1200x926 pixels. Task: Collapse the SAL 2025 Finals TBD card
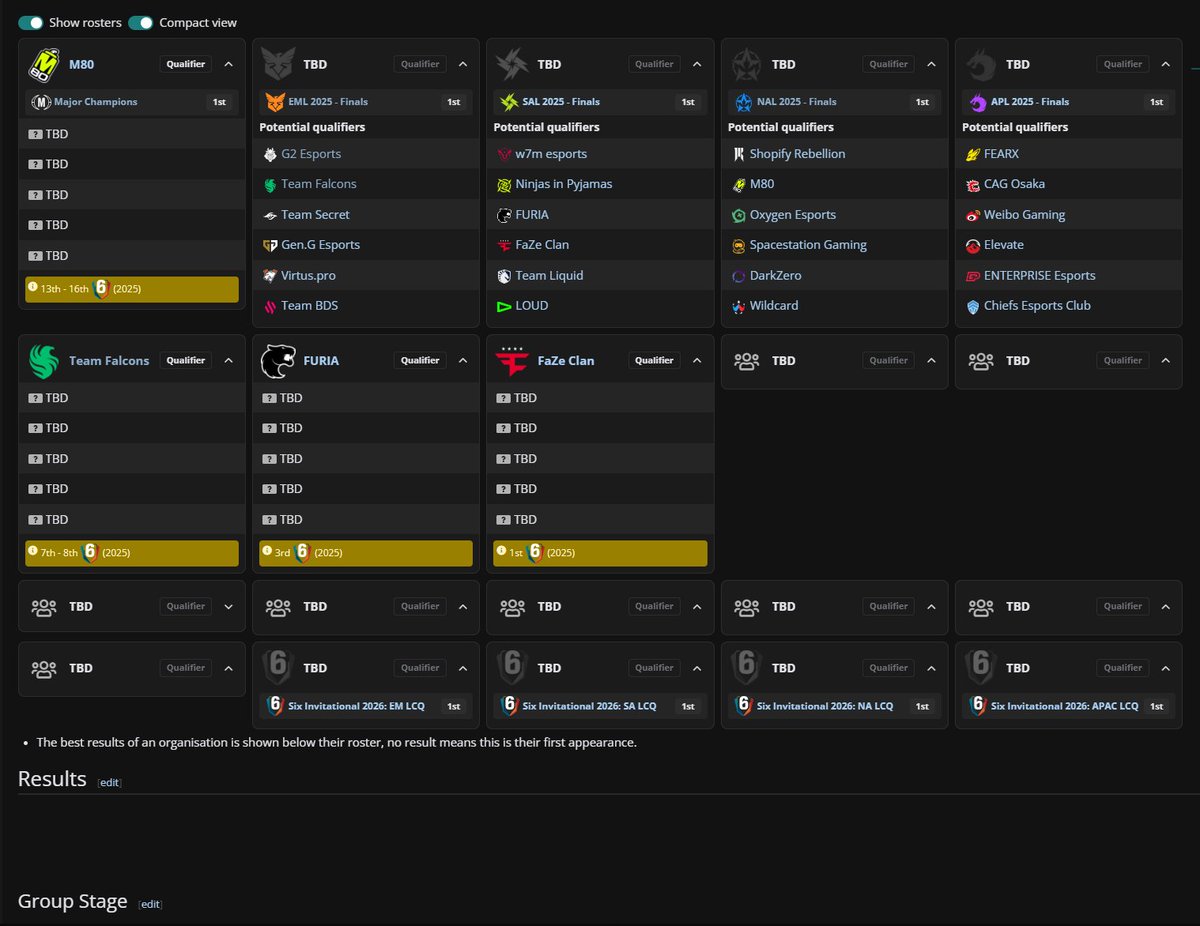click(697, 64)
